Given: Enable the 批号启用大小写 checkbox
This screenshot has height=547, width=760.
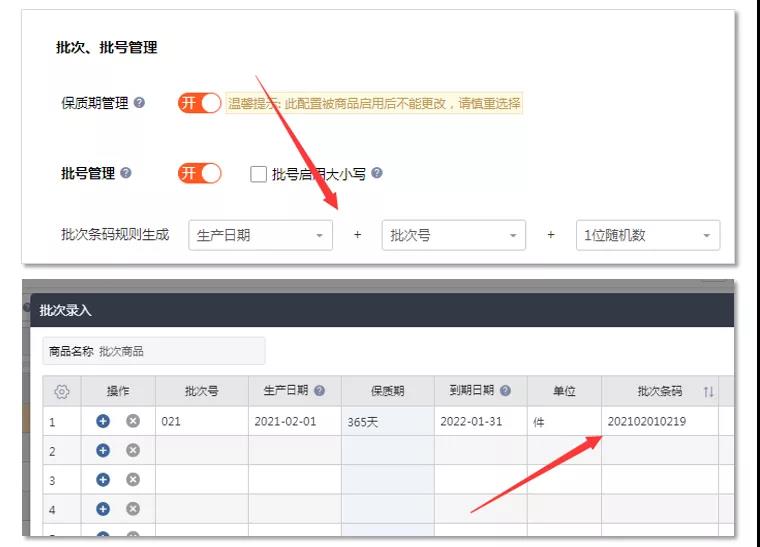Looking at the screenshot, I should tap(259, 174).
